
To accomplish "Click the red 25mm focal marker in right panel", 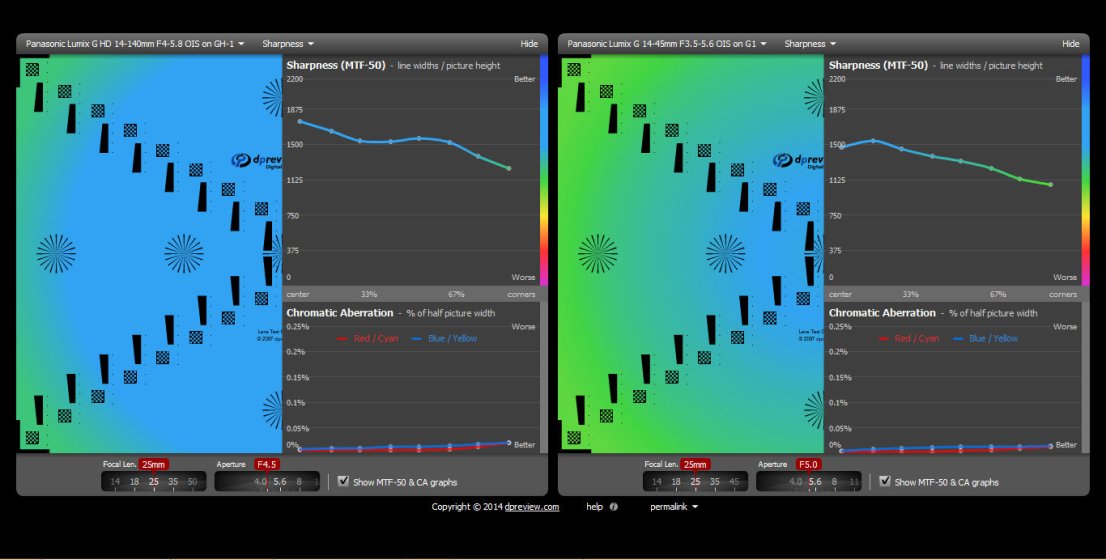I will pyautogui.click(x=695, y=464).
